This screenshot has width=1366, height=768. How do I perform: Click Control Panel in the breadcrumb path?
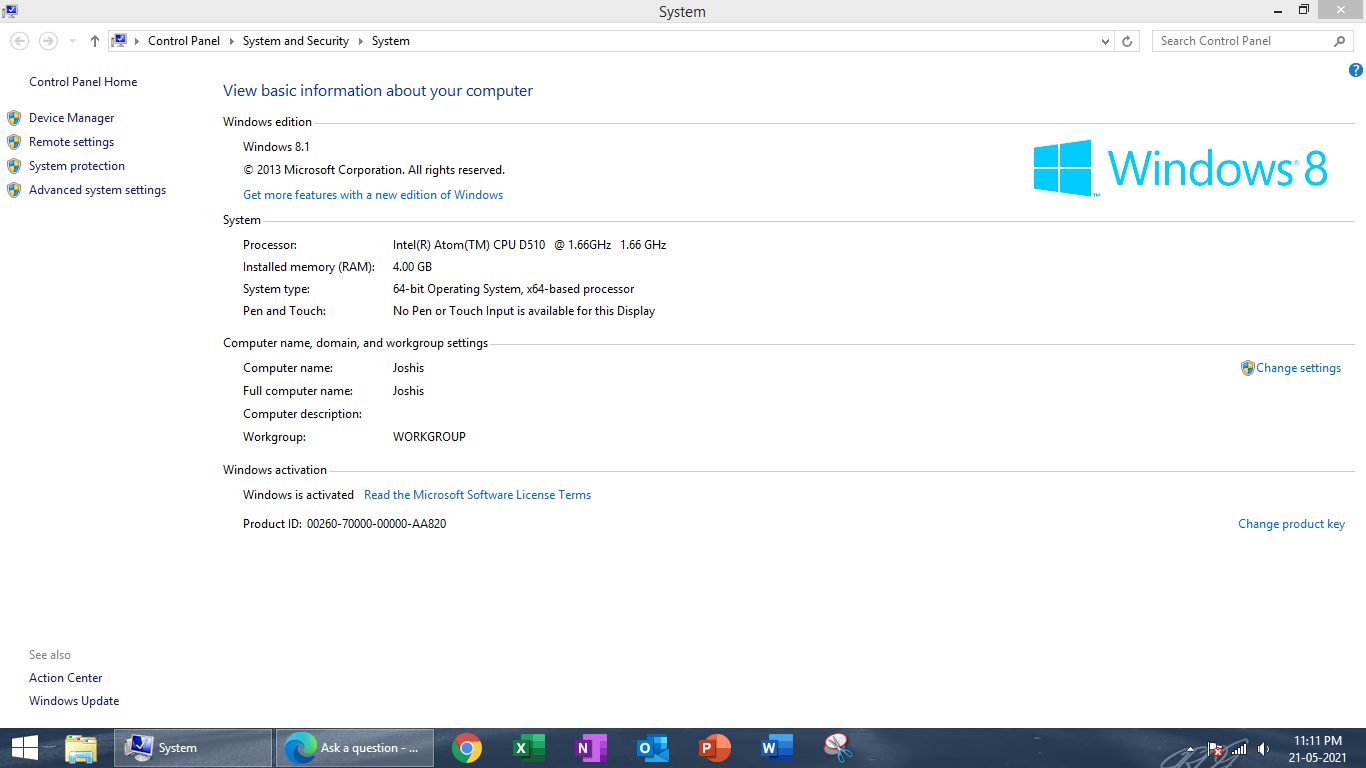click(184, 40)
